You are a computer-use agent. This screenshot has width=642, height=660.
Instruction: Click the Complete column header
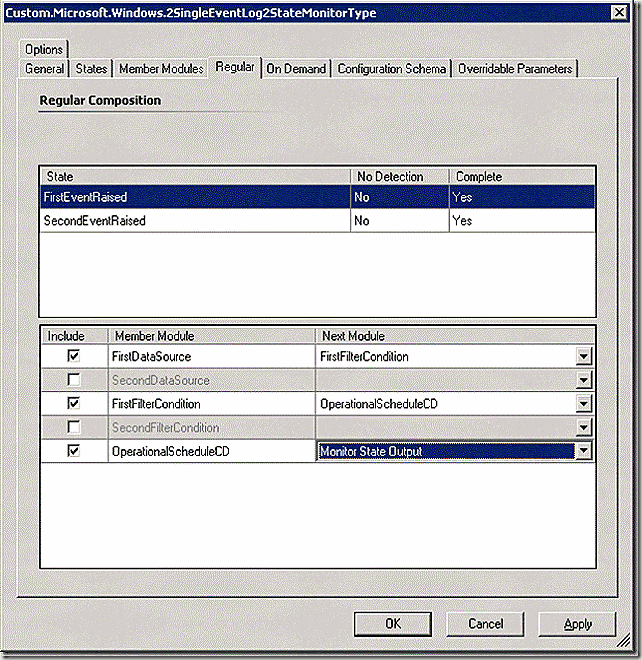tap(522, 176)
